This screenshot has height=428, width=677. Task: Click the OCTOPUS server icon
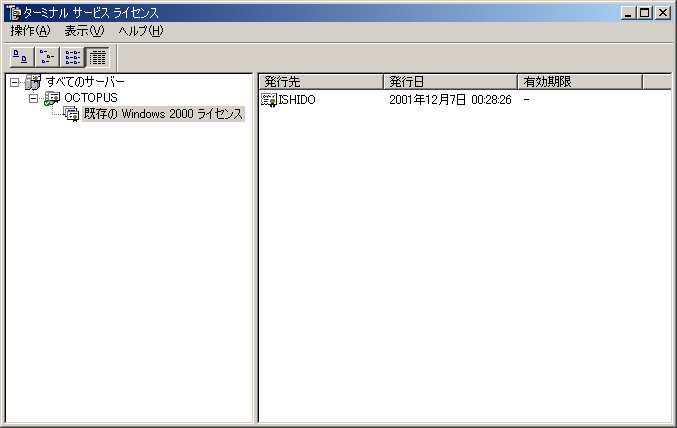pyautogui.click(x=52, y=98)
